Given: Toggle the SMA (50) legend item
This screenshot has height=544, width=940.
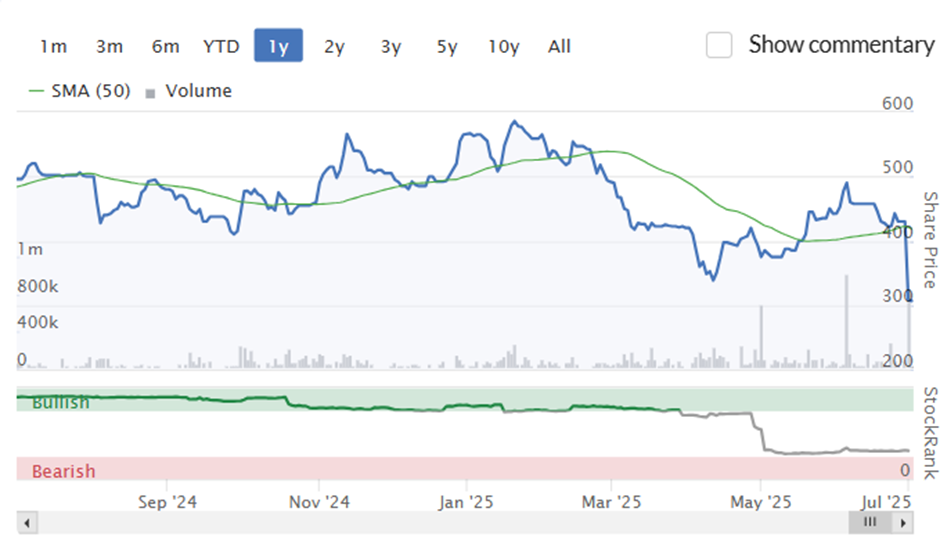Looking at the screenshot, I should coord(80,91).
